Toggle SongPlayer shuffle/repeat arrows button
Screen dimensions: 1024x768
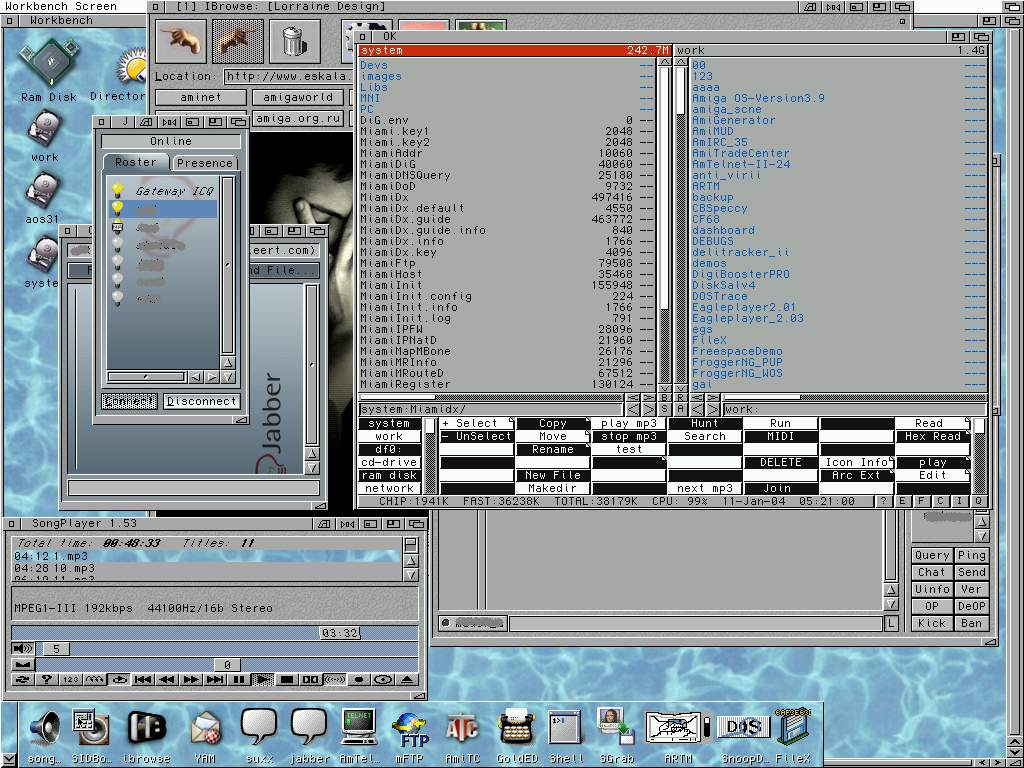click(23, 679)
